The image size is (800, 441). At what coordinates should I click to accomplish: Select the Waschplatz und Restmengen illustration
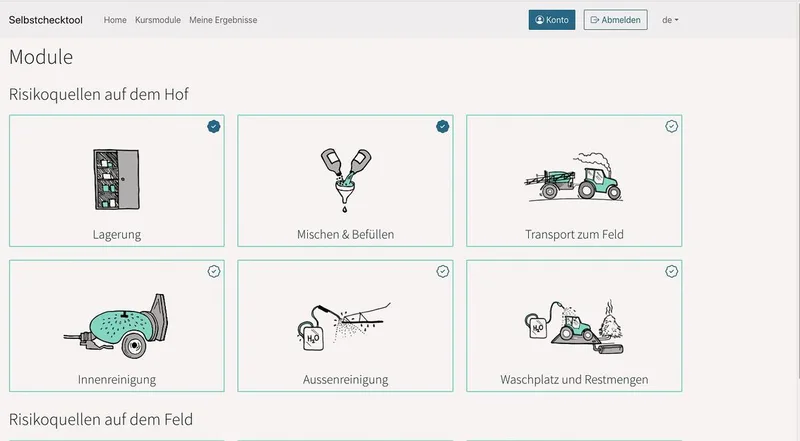(574, 327)
